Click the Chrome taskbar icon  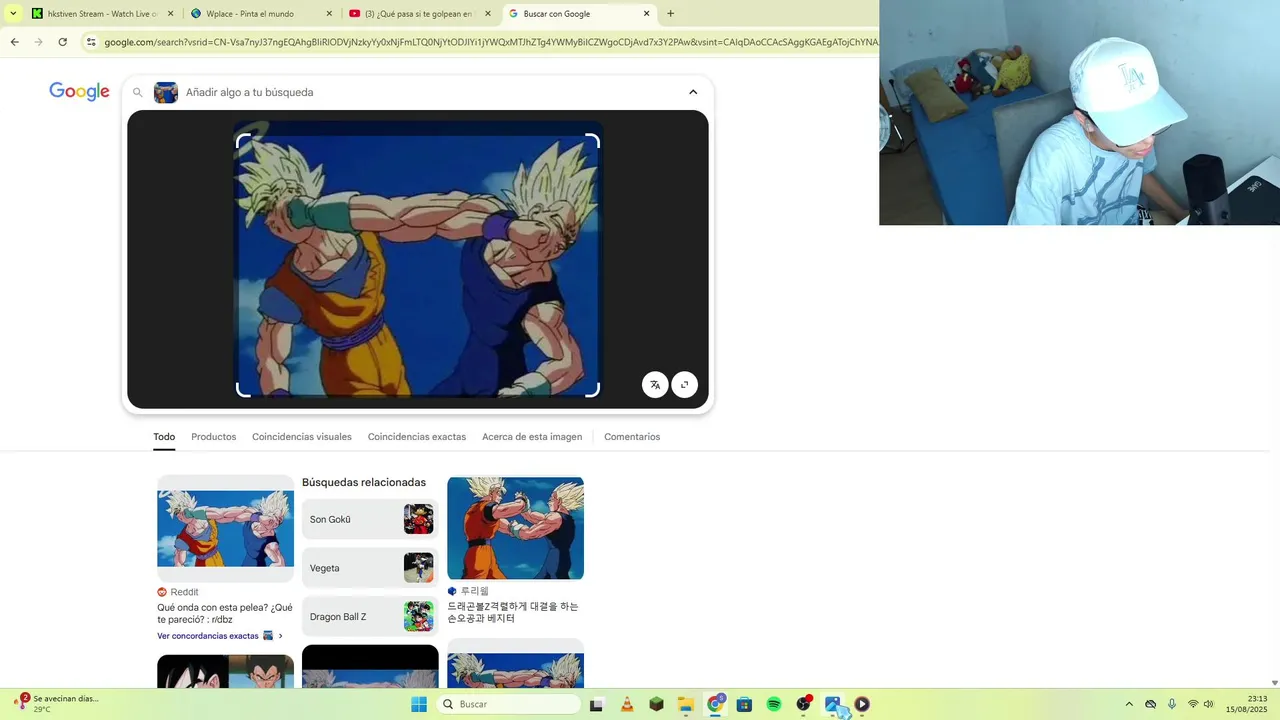[x=715, y=704]
